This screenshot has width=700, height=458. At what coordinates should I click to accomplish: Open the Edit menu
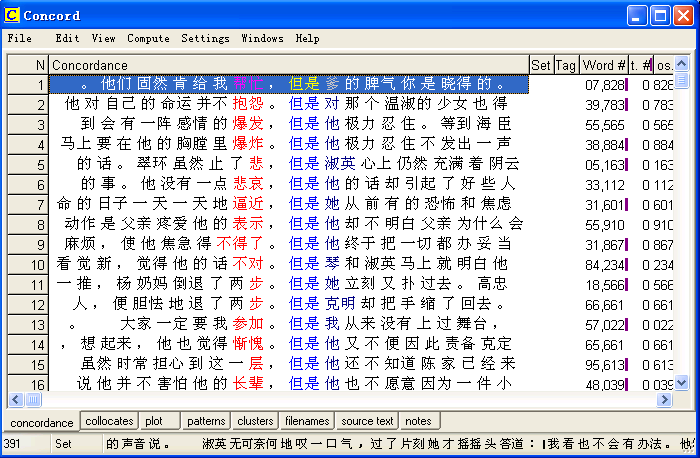pyautogui.click(x=67, y=38)
